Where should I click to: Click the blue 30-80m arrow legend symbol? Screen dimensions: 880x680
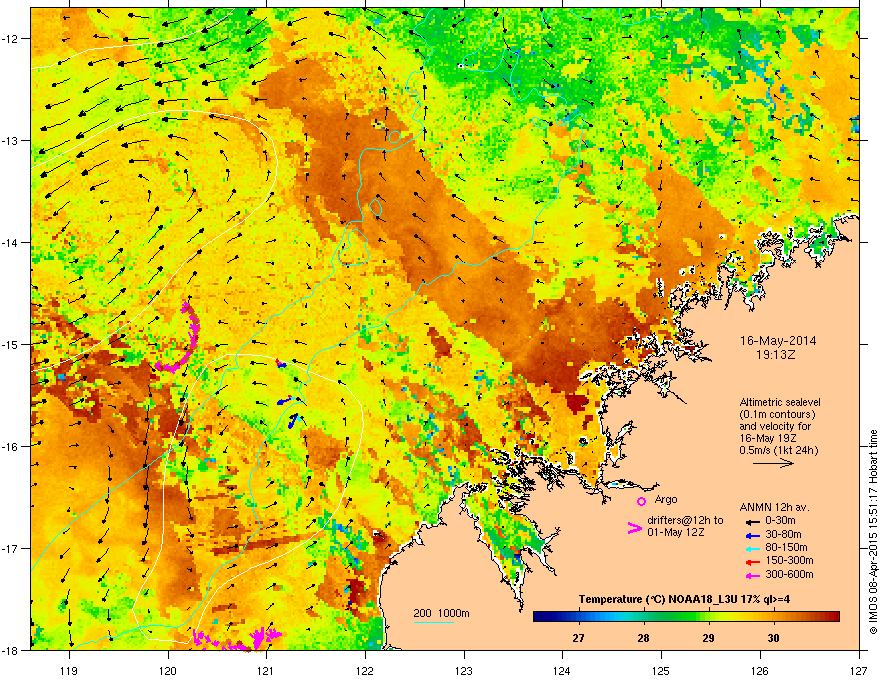click(753, 535)
